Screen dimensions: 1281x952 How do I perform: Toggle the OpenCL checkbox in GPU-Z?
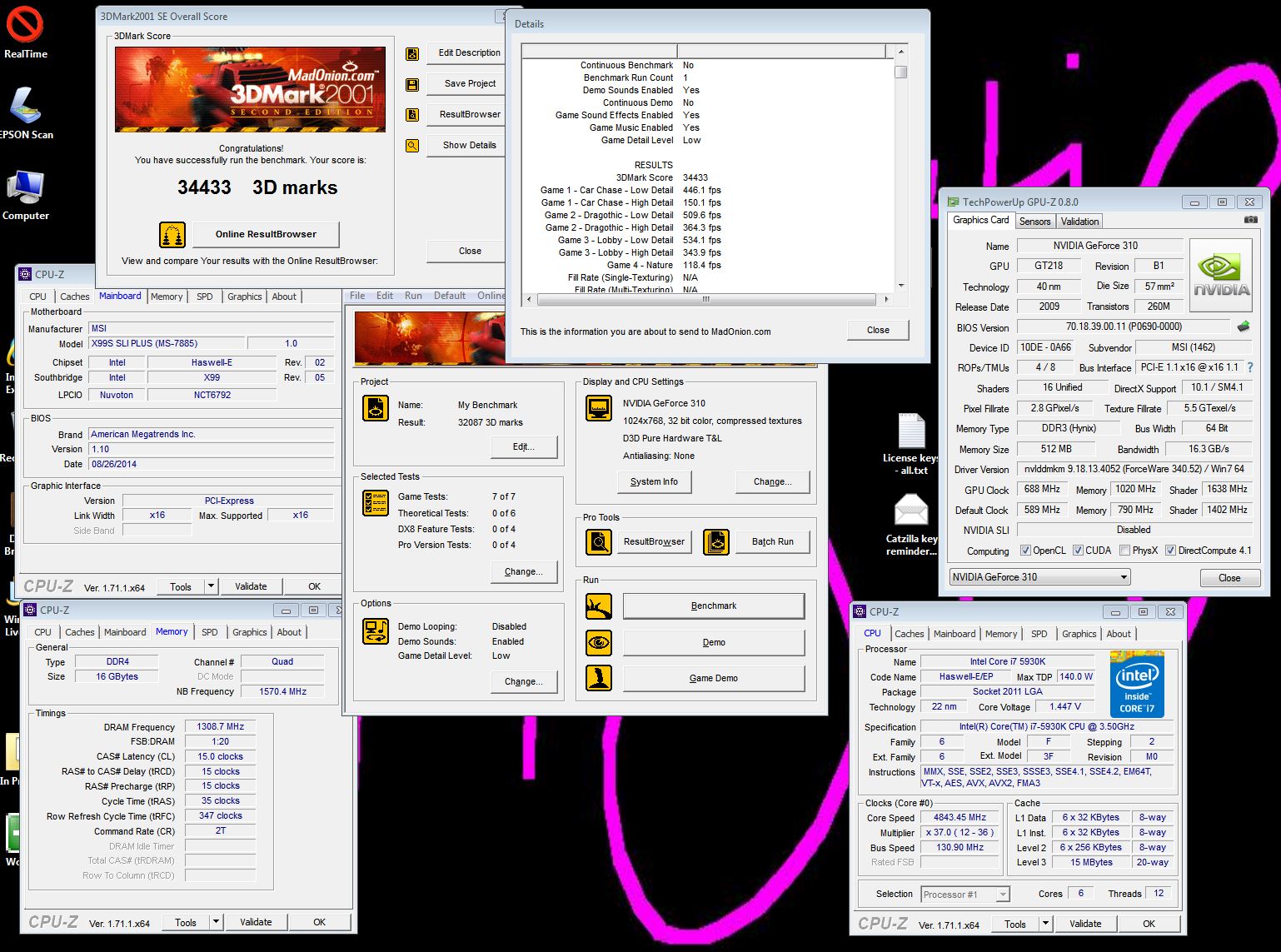1026,551
